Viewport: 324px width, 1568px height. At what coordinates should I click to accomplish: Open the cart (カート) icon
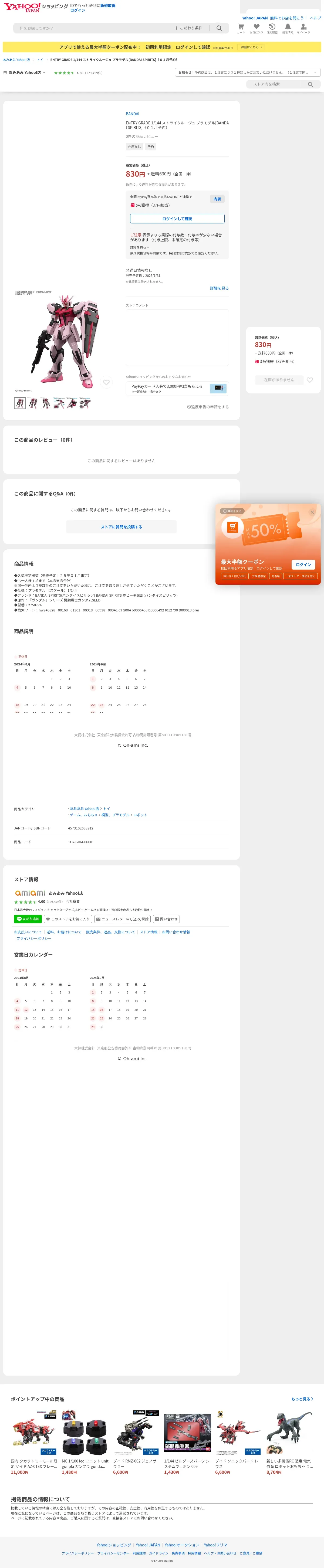pos(241,28)
